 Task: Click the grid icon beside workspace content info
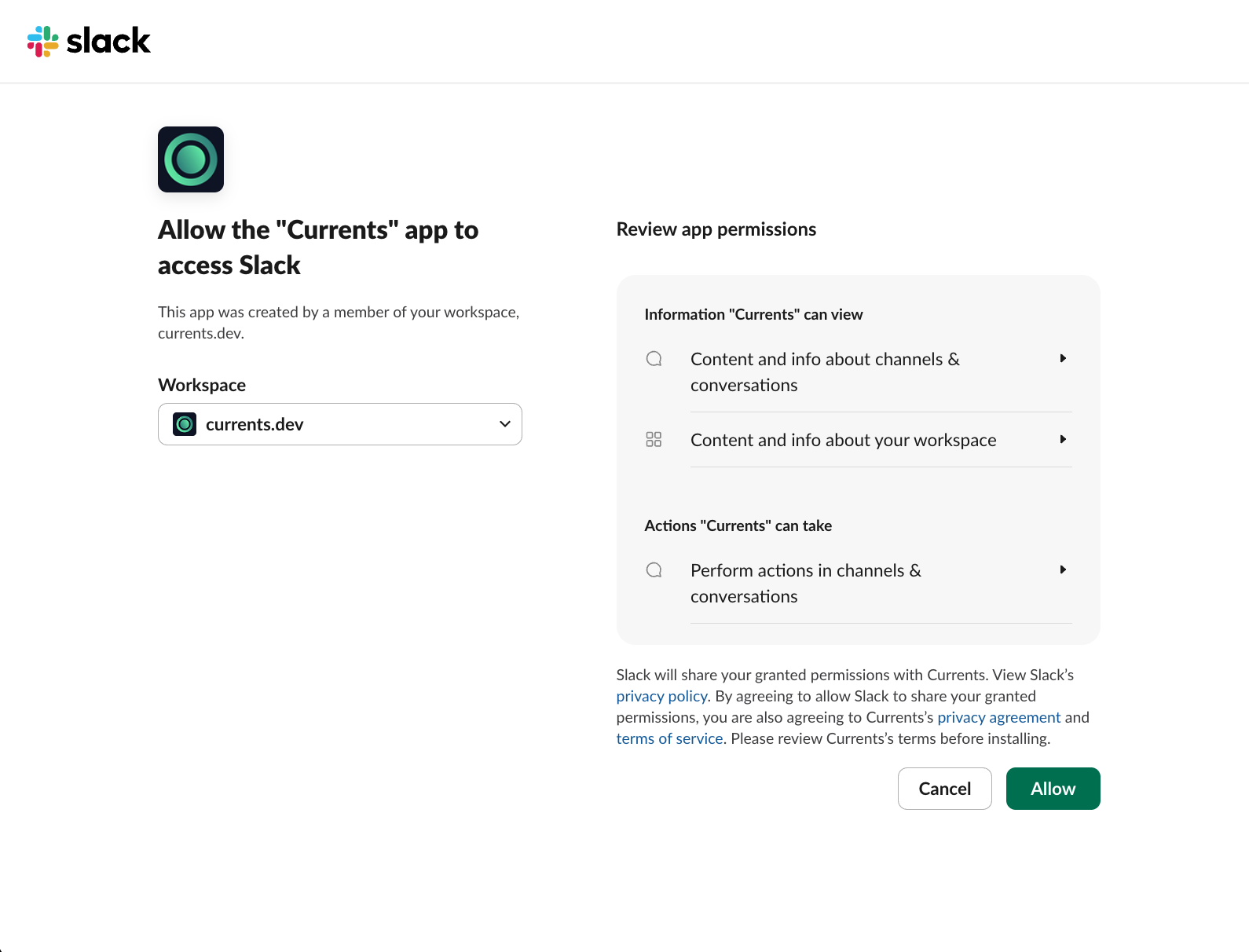pos(654,439)
